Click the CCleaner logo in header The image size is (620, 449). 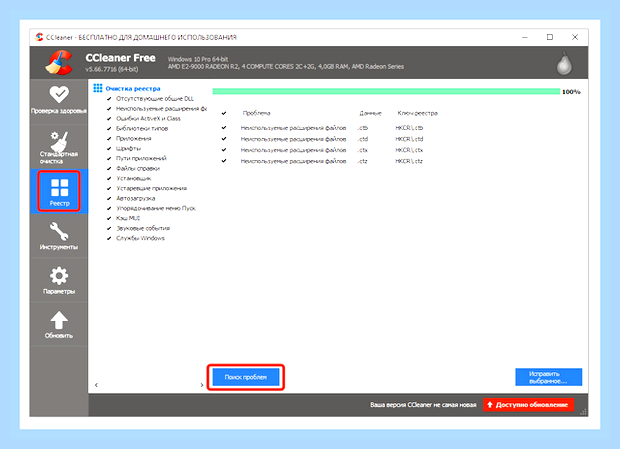[x=59, y=62]
